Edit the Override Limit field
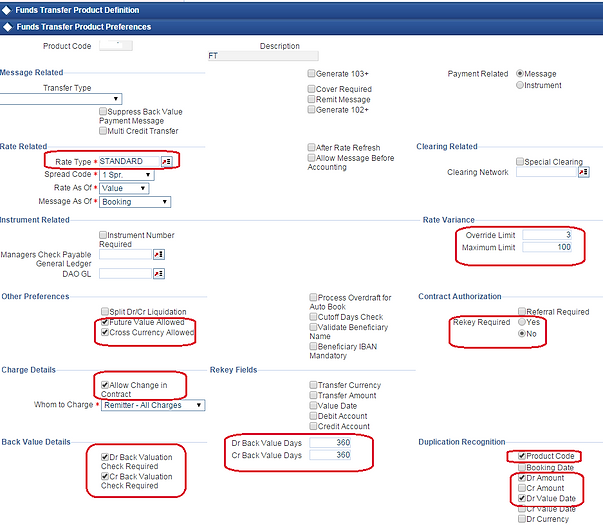 [547, 235]
